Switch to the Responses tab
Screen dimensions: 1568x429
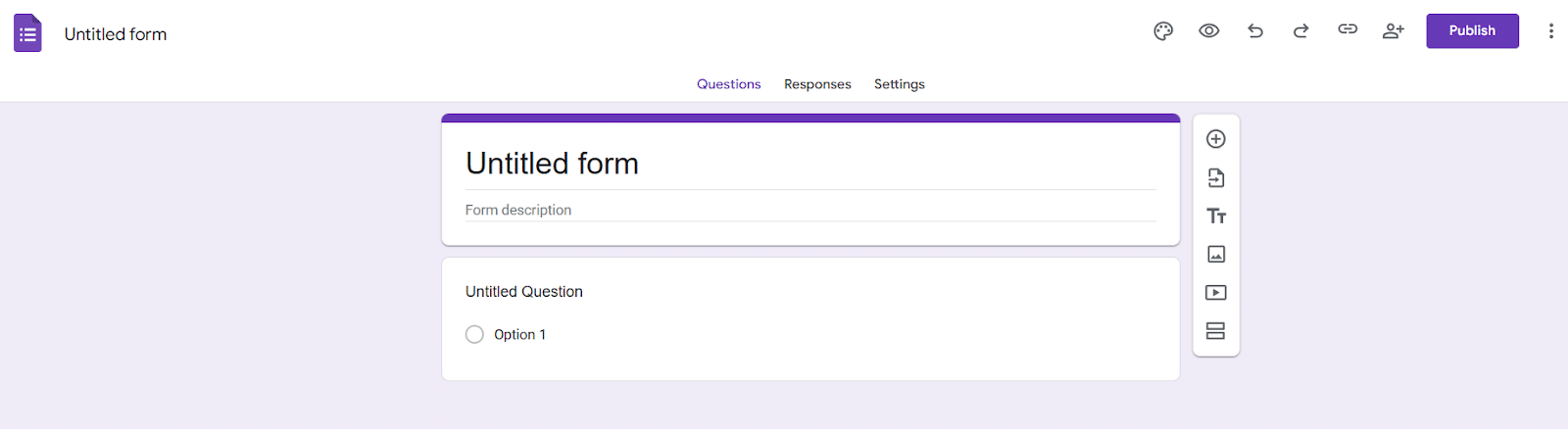[817, 84]
